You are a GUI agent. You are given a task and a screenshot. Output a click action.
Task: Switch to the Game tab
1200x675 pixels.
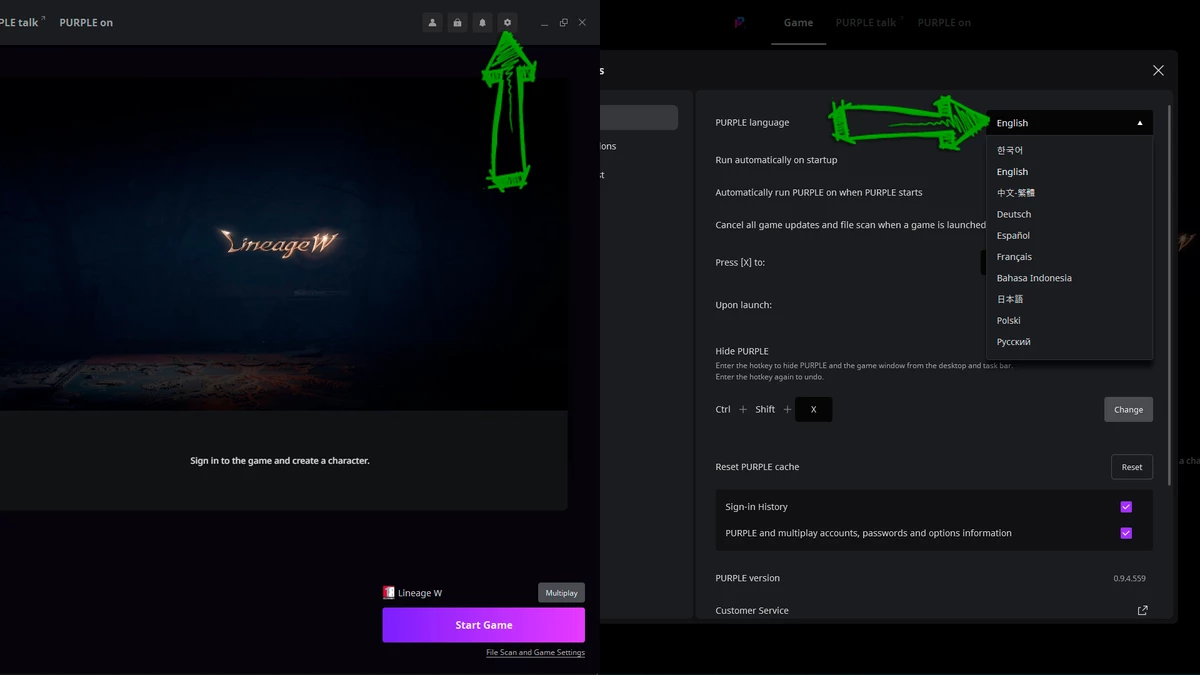tap(798, 22)
